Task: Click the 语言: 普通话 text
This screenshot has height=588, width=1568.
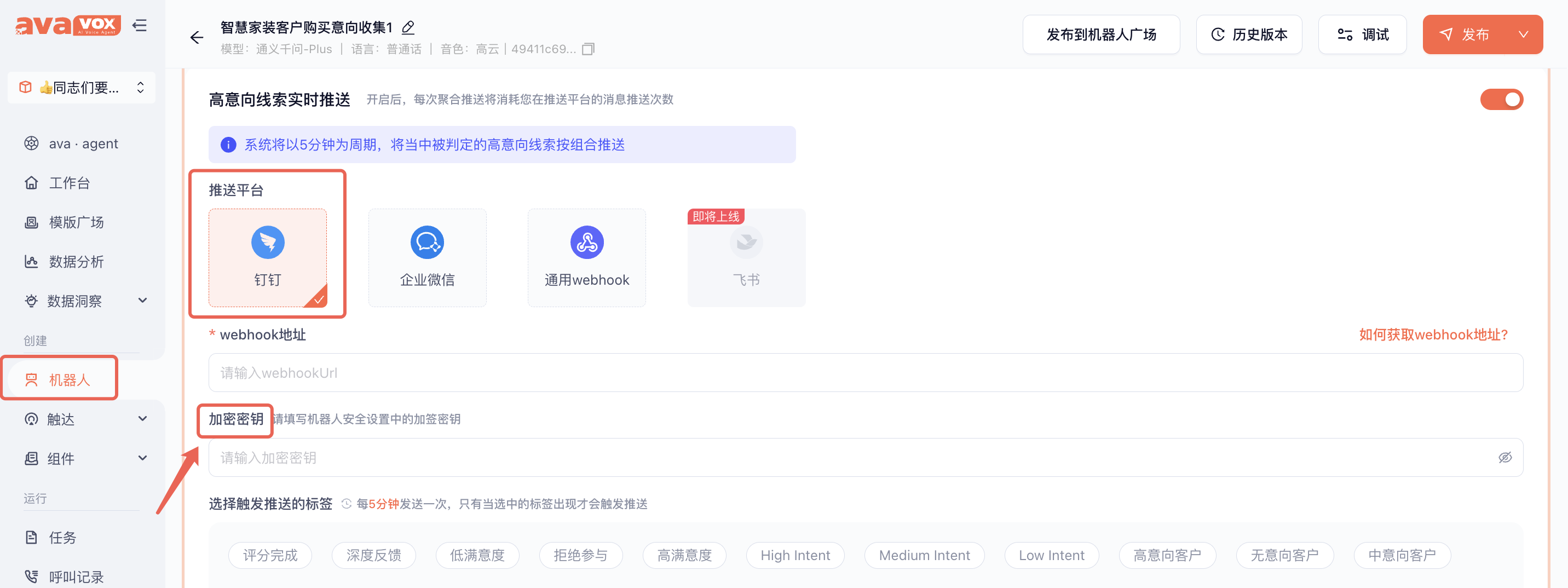Action: tap(386, 49)
